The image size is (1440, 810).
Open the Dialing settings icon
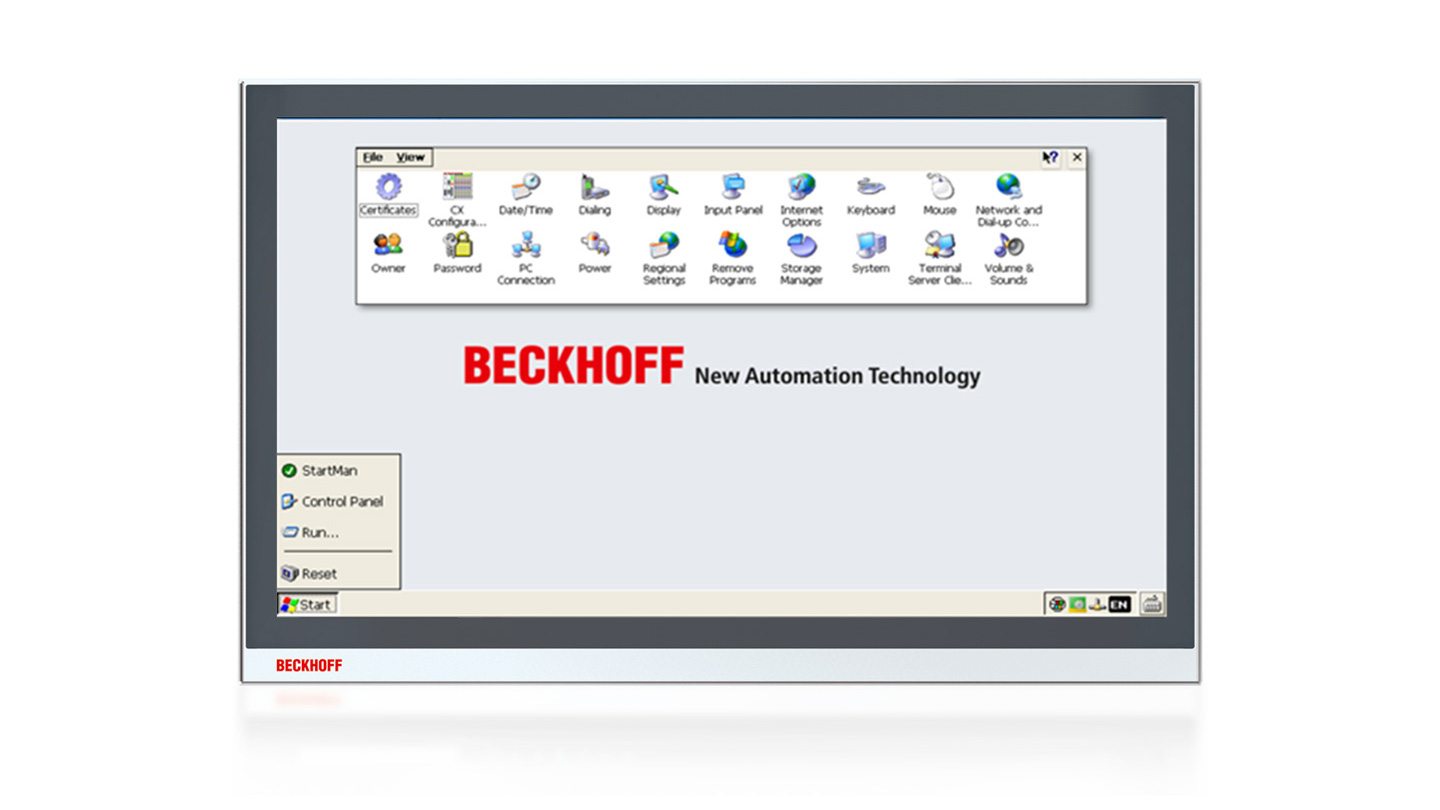click(594, 194)
